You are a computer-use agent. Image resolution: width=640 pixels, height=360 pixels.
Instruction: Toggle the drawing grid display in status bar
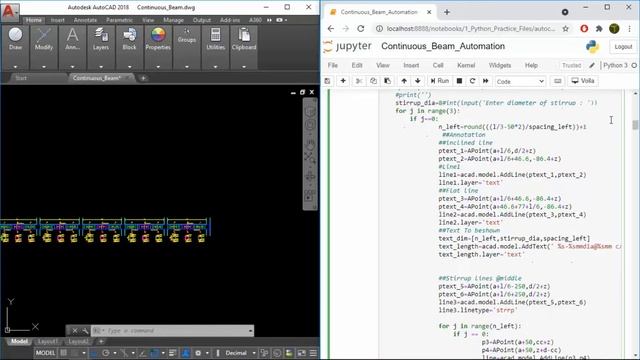(64, 353)
